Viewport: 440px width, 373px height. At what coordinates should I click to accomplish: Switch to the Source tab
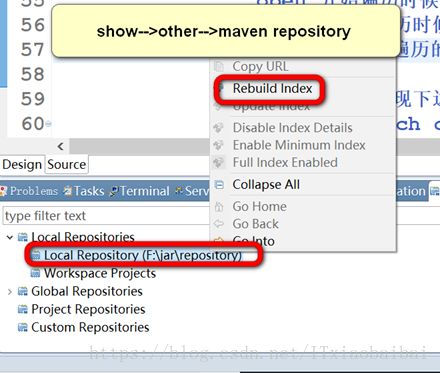[x=66, y=164]
